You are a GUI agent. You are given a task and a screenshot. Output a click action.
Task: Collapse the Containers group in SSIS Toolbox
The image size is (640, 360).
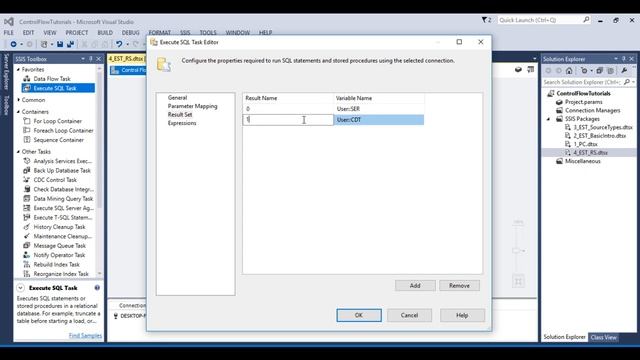coord(18,112)
